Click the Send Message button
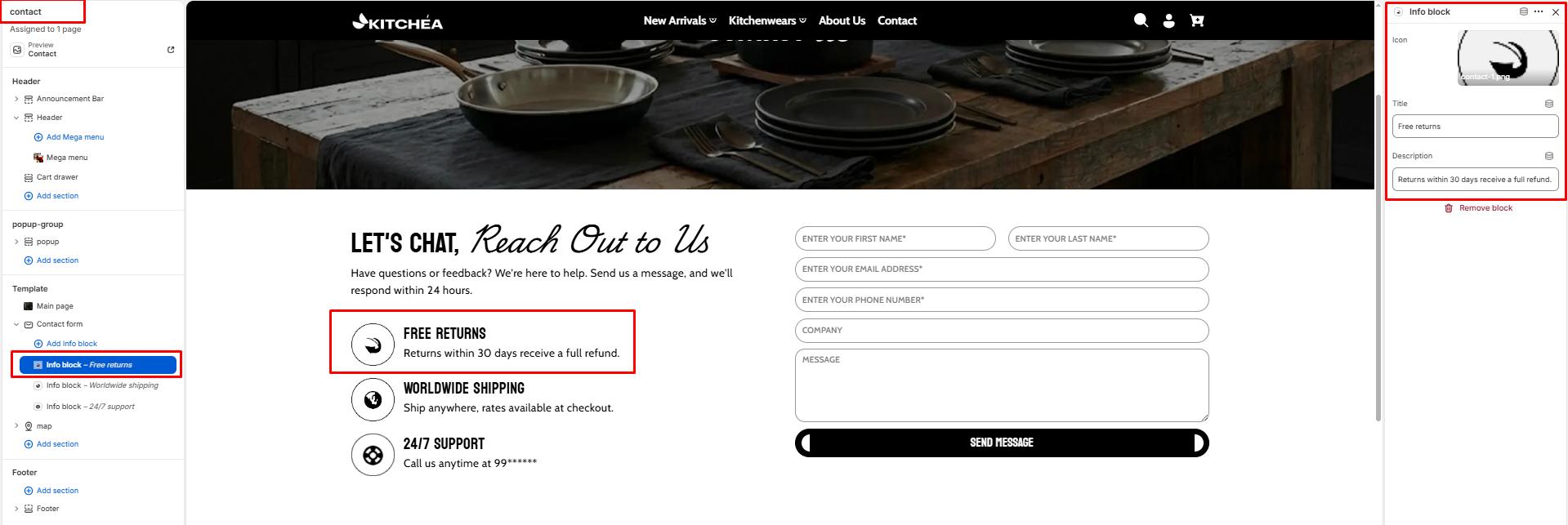Image resolution: width=1568 pixels, height=525 pixels. point(1001,443)
